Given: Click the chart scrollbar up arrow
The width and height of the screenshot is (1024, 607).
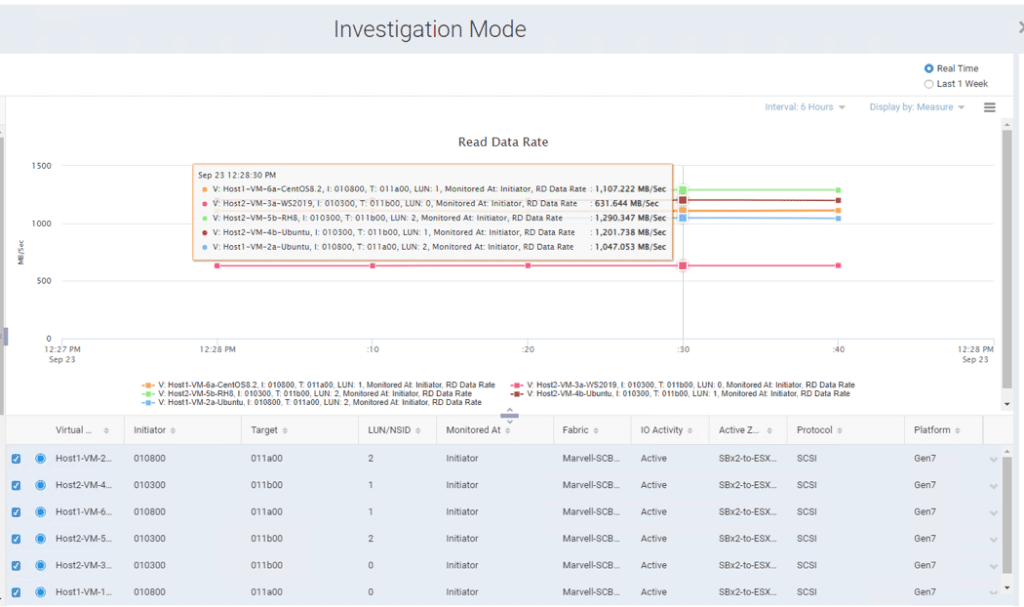Looking at the screenshot, I should (1007, 124).
